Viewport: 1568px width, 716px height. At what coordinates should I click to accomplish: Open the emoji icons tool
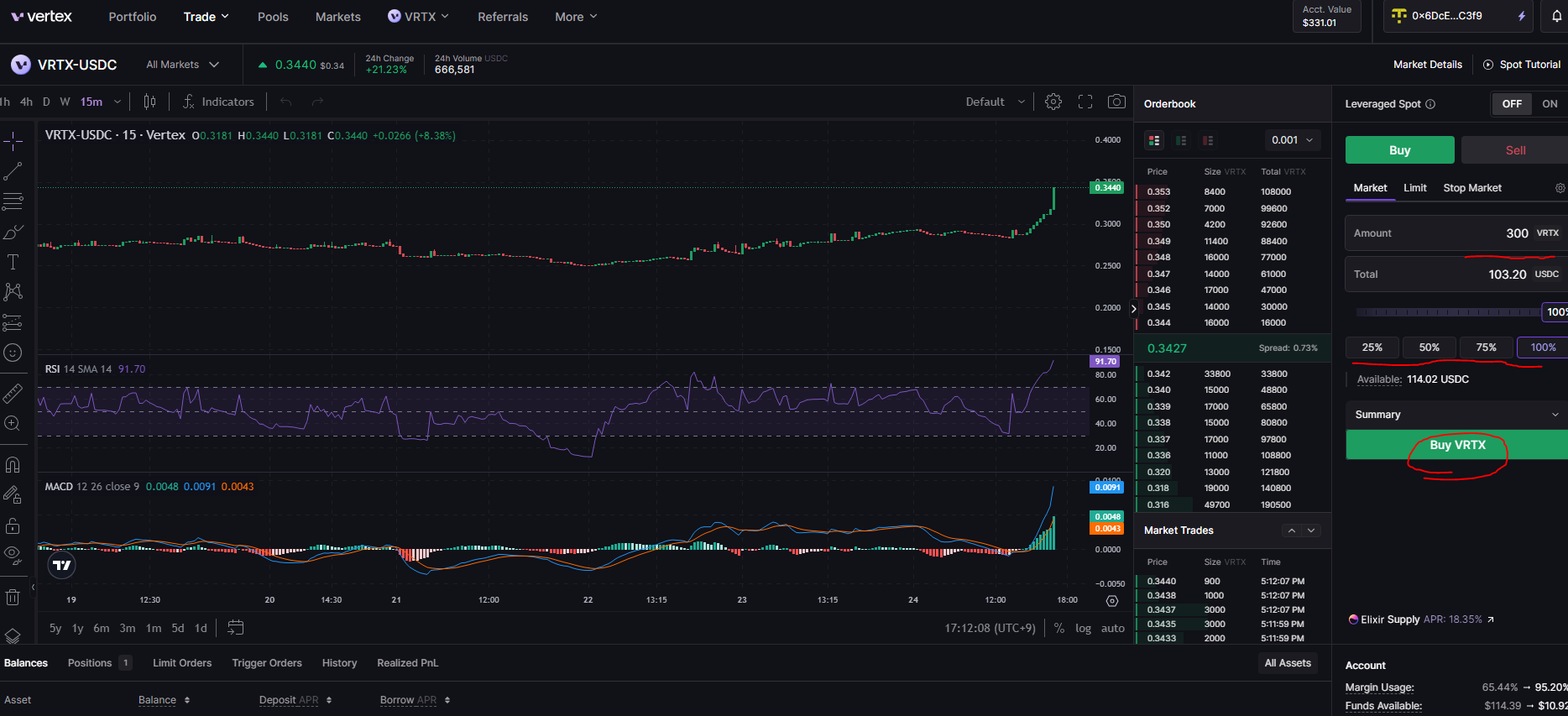tap(13, 353)
